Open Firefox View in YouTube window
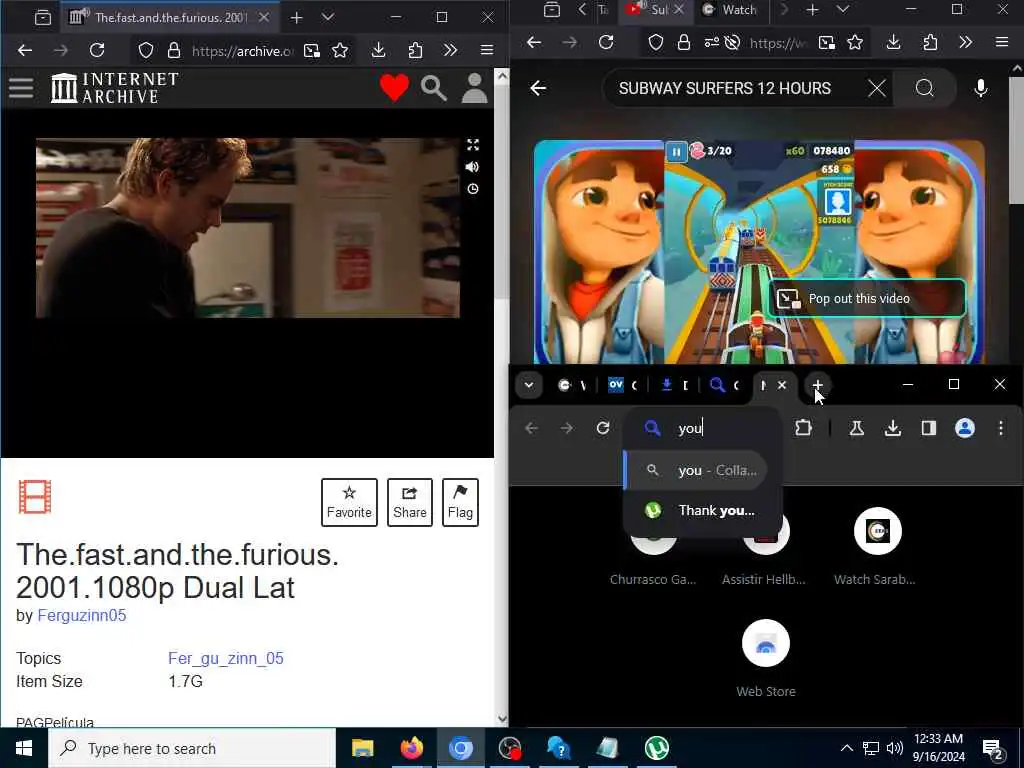 [552, 9]
